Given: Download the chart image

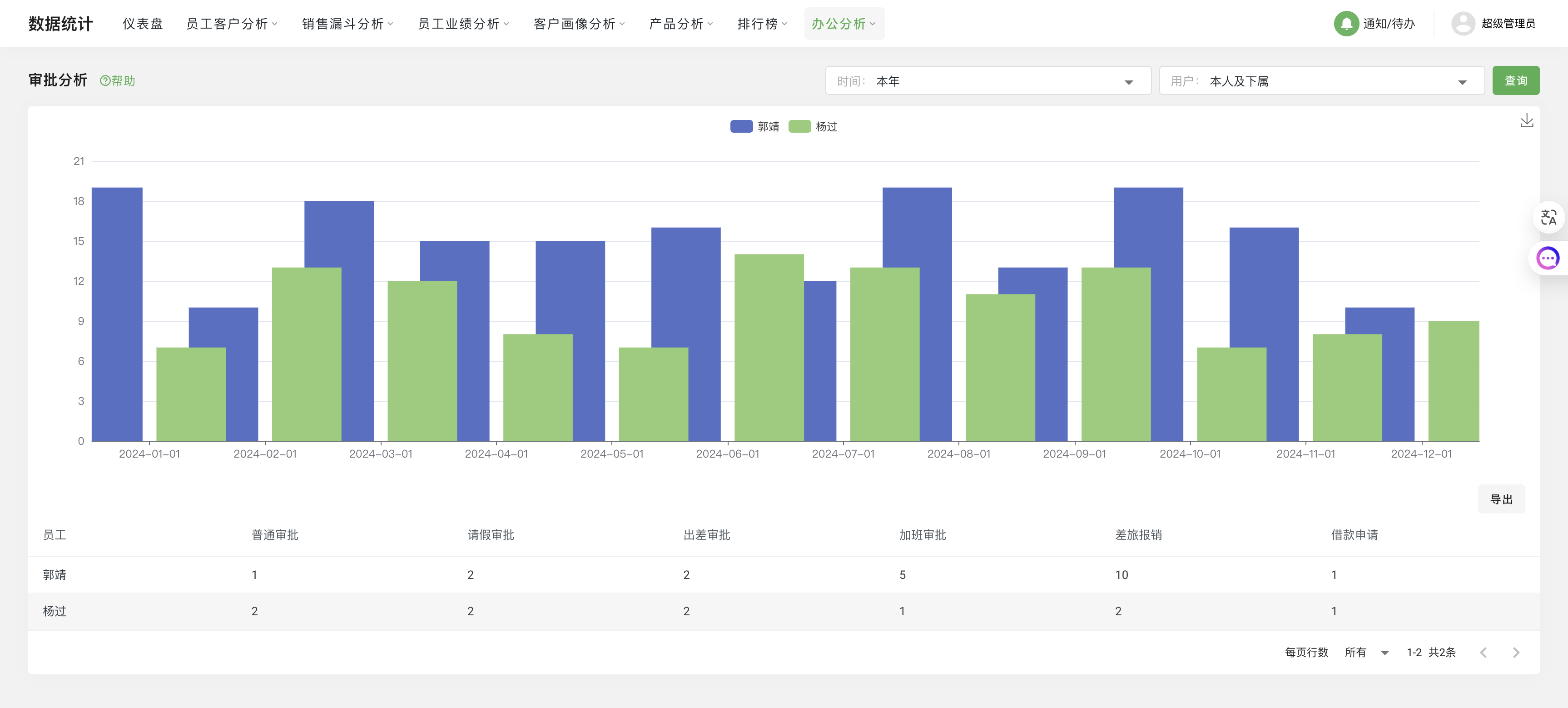Looking at the screenshot, I should pos(1526,120).
